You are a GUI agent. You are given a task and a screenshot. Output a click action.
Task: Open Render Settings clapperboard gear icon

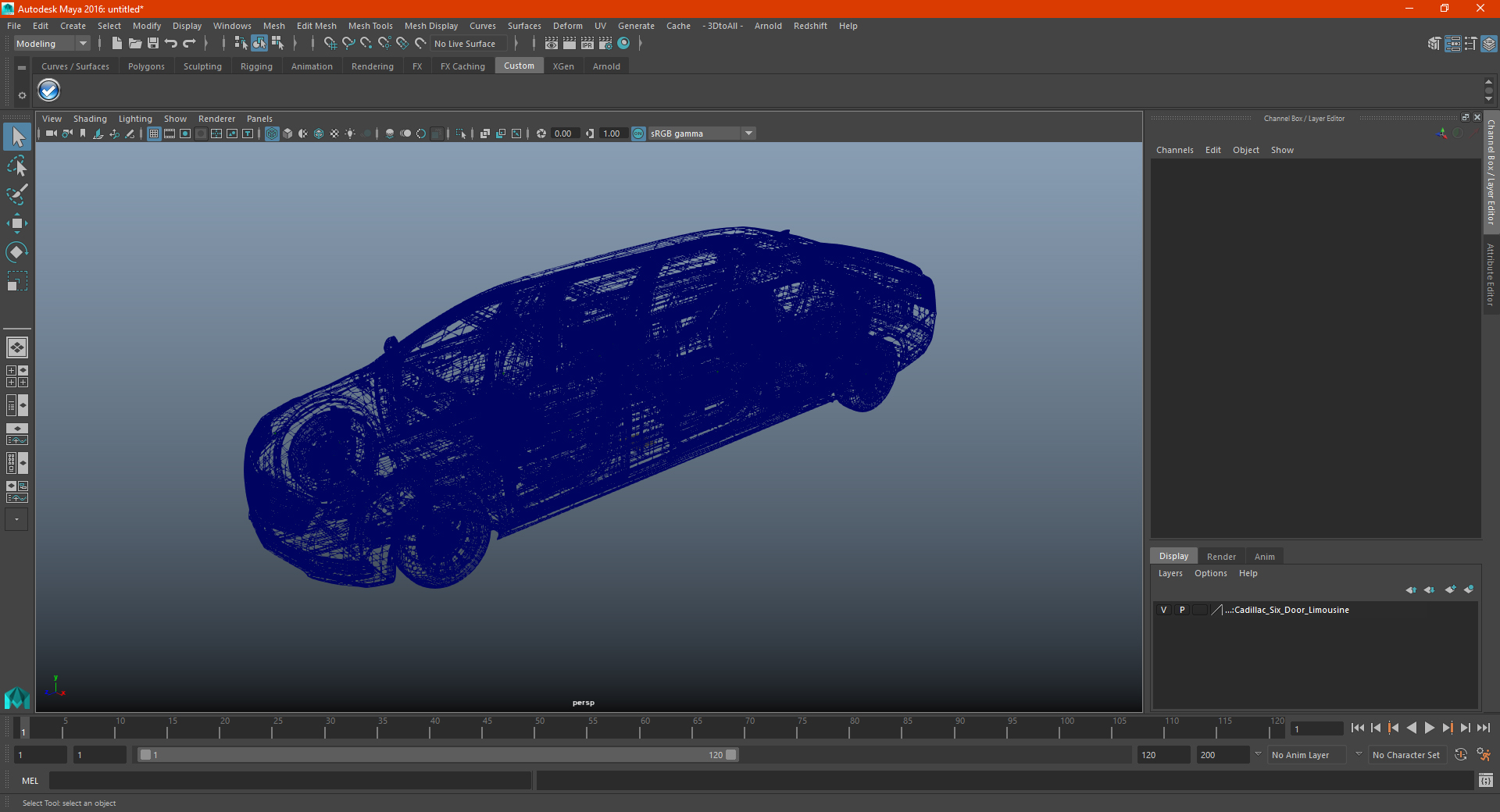coord(605,44)
